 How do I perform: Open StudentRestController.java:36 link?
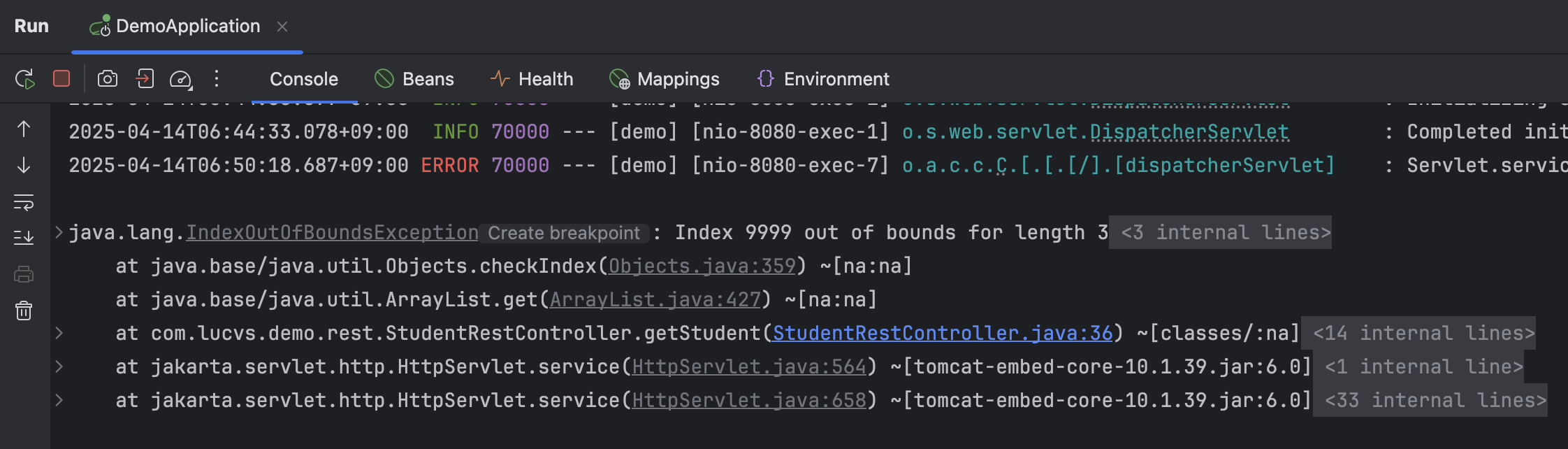tap(942, 334)
